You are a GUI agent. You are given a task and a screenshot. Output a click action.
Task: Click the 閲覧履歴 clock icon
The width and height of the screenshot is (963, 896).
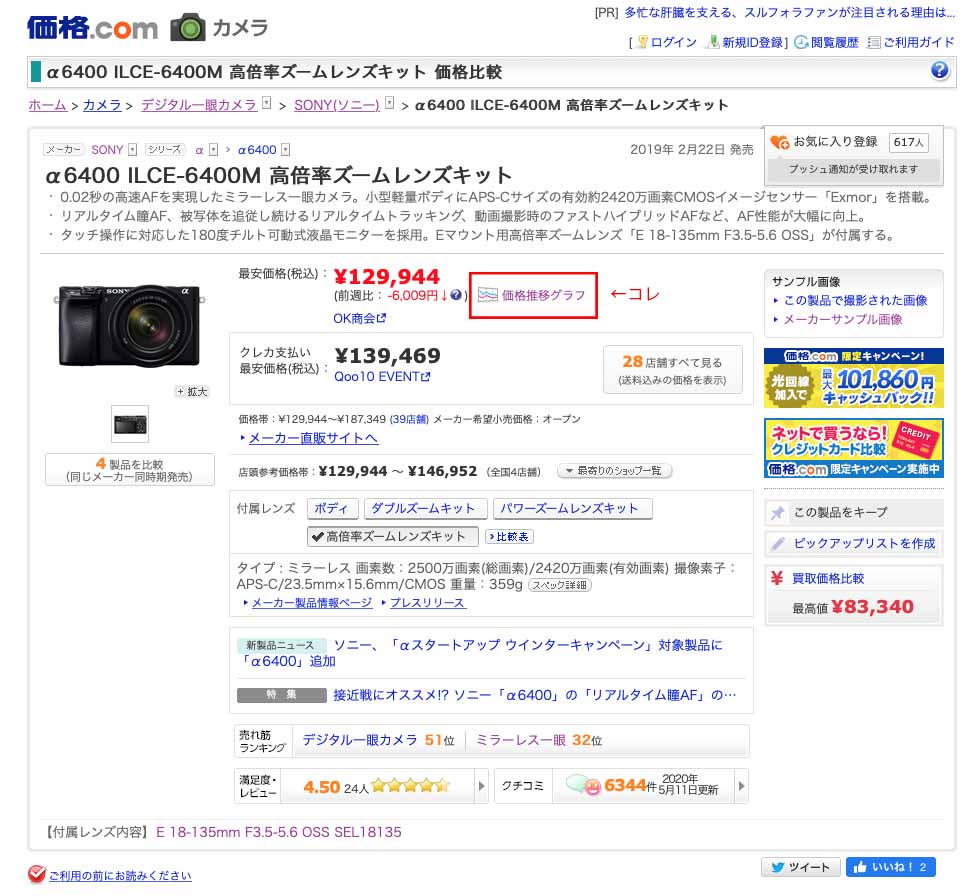(801, 42)
